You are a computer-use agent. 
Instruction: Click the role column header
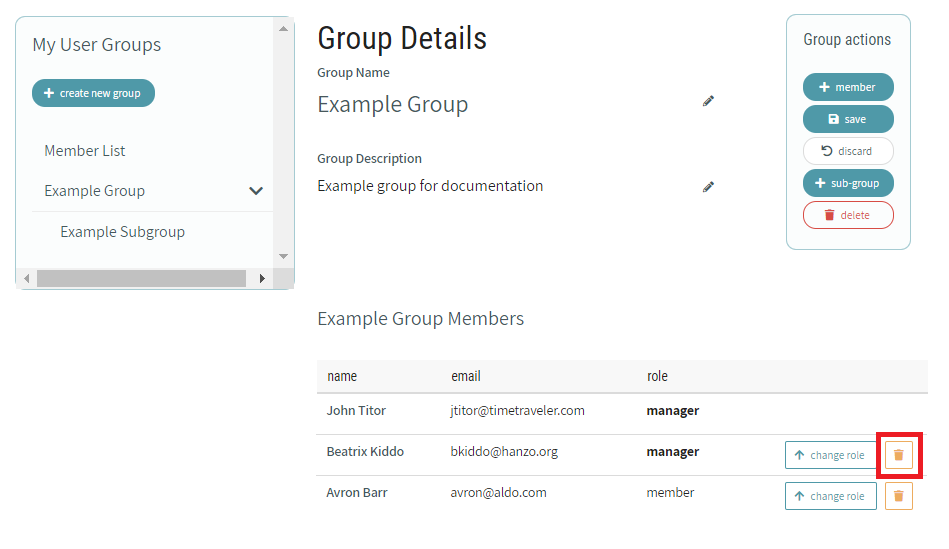[x=657, y=376]
